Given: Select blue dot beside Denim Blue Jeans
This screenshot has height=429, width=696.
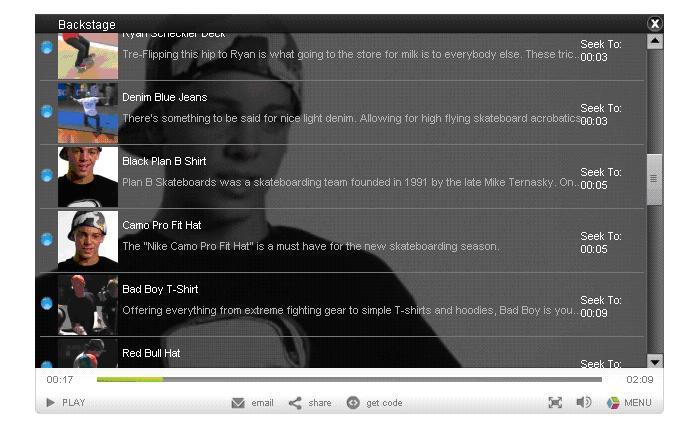Looking at the screenshot, I should click(x=47, y=111).
